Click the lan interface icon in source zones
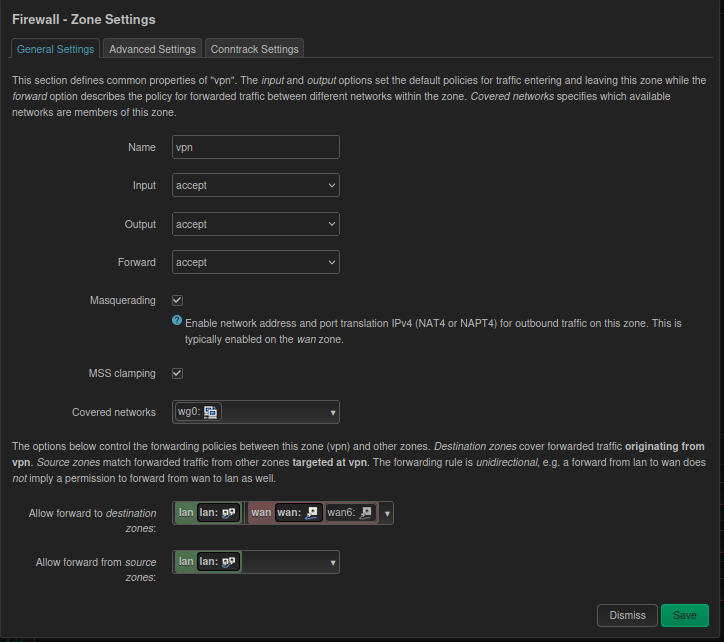The height and width of the screenshot is (642, 724). [229, 562]
